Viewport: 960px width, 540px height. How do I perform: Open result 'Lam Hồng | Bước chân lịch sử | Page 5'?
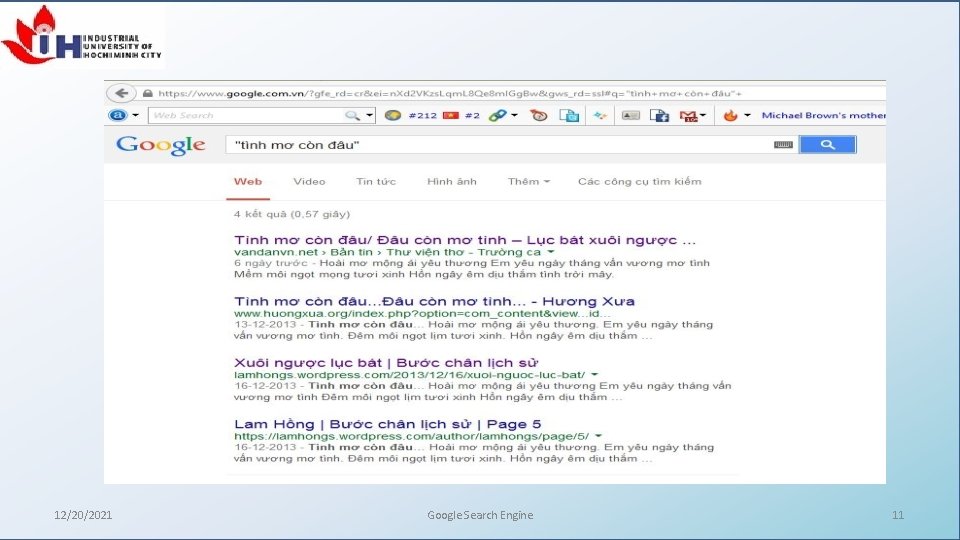coord(388,424)
